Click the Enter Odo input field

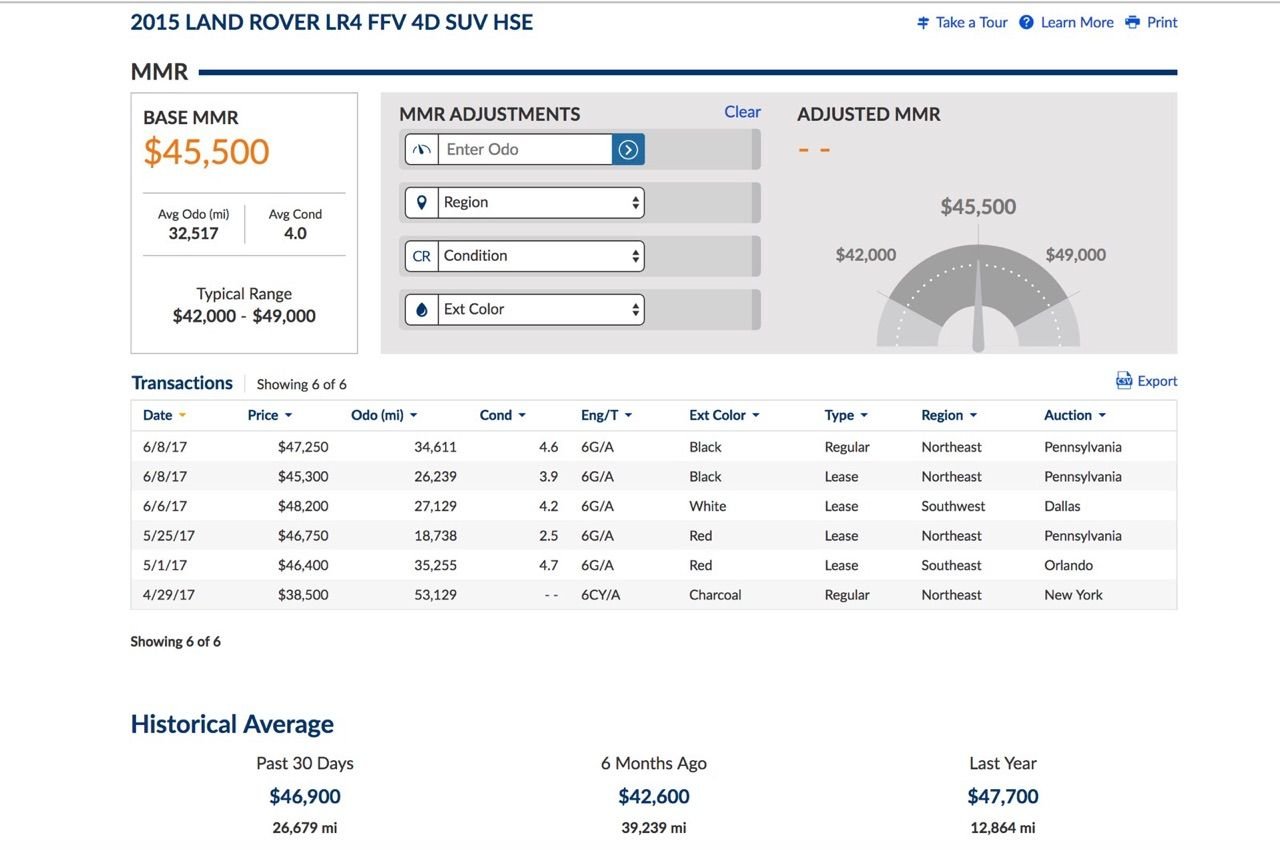pos(525,149)
